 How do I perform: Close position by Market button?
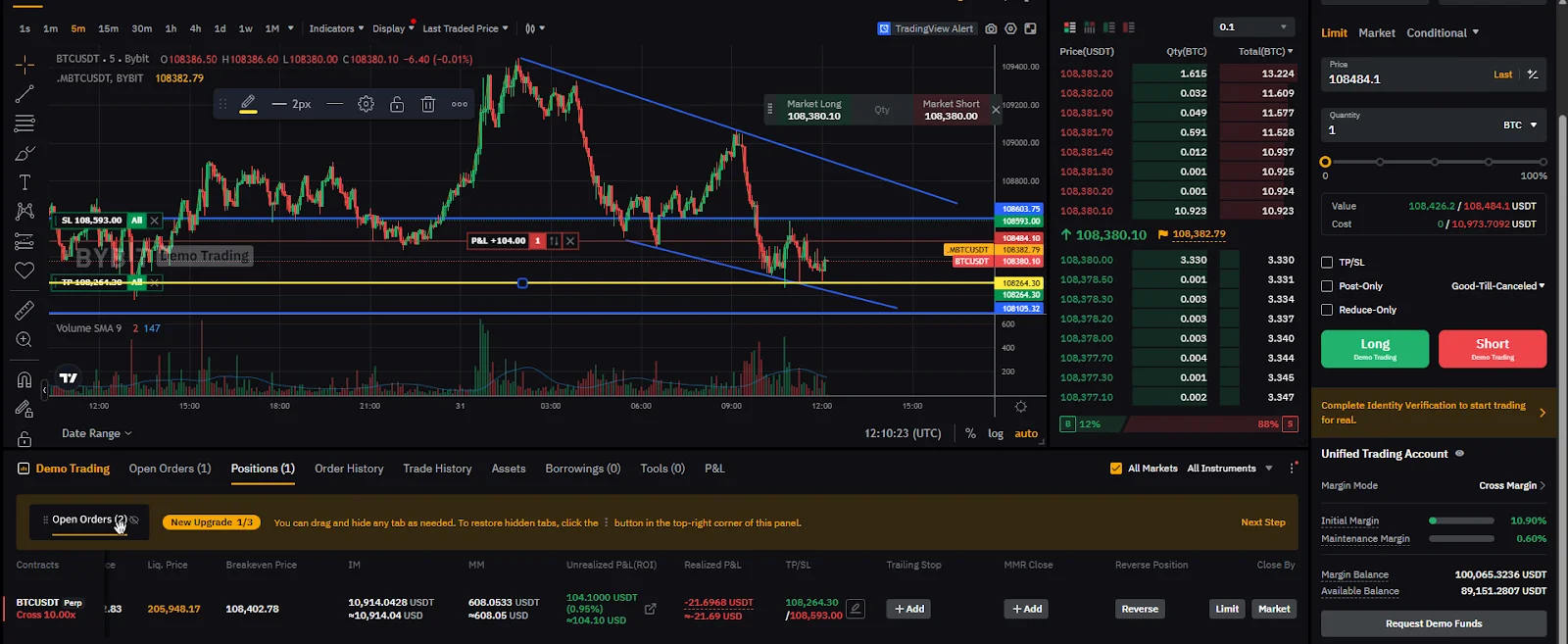point(1274,609)
